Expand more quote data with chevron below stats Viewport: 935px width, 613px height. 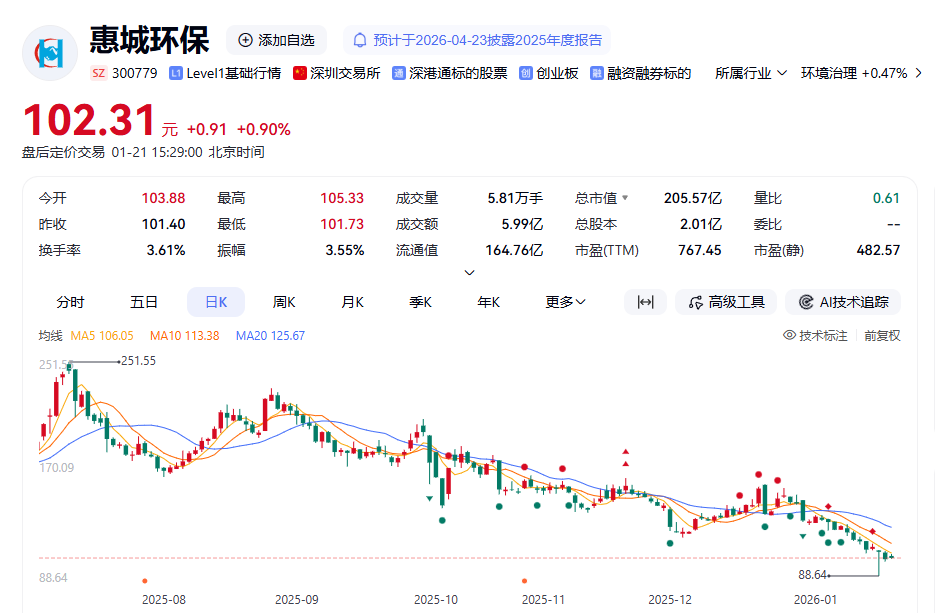click(x=469, y=272)
